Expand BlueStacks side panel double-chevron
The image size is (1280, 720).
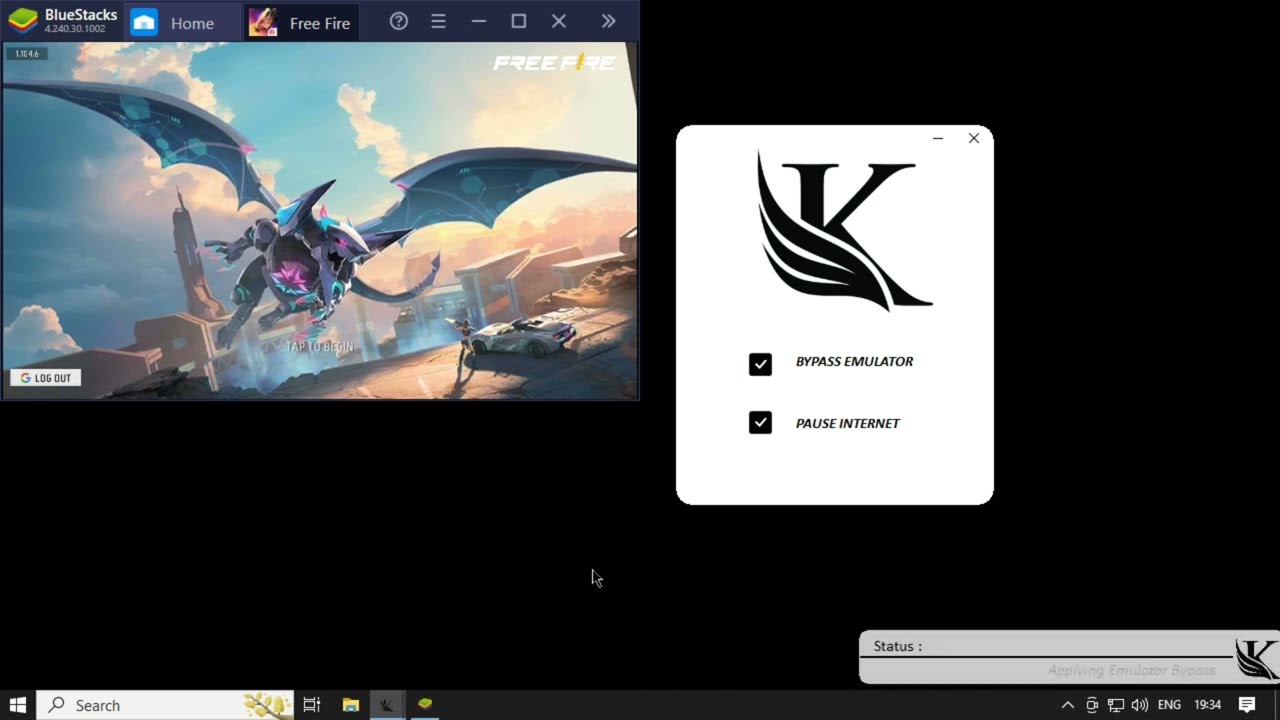(608, 21)
